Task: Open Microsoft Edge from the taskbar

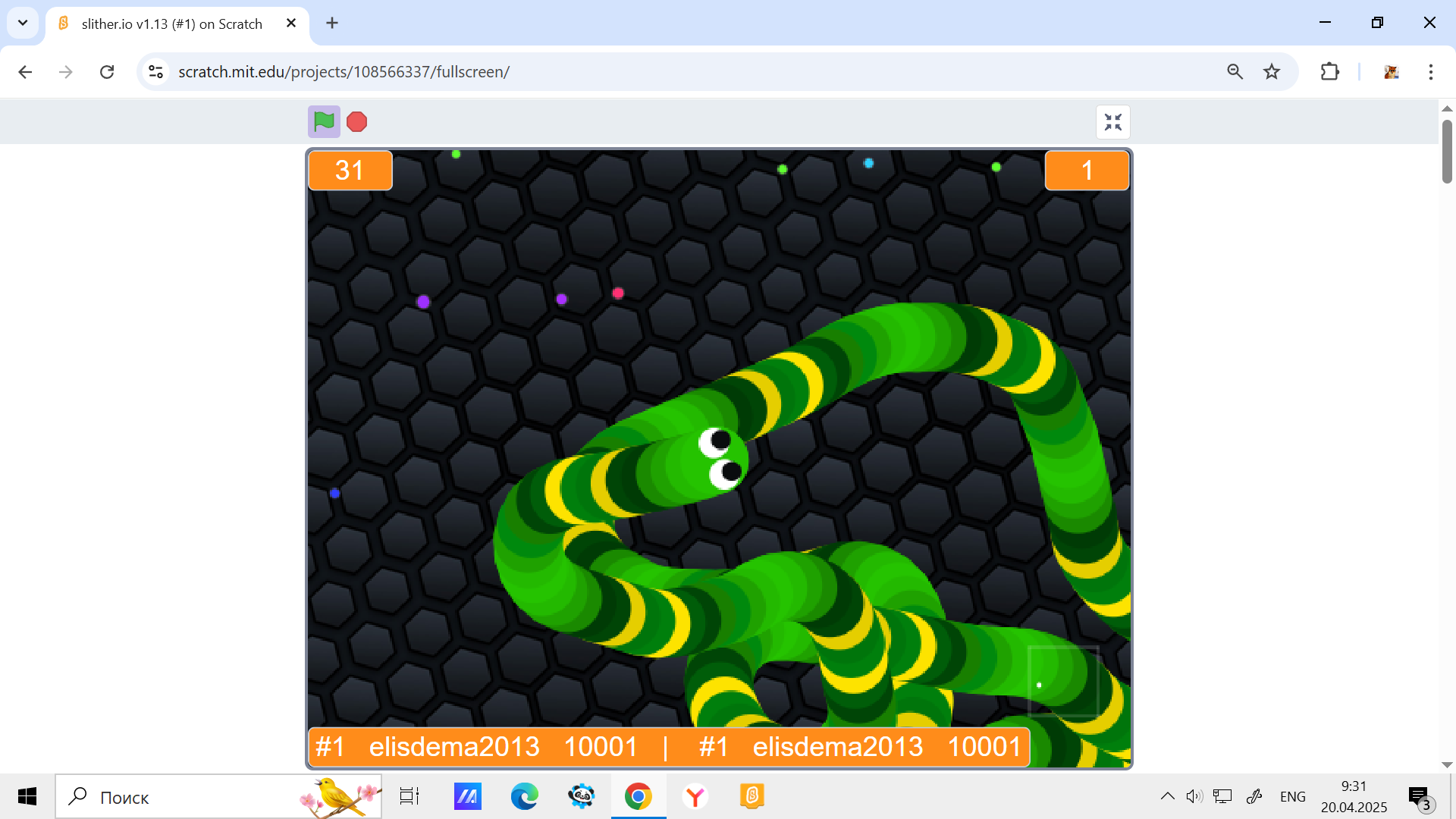Action: 524,796
